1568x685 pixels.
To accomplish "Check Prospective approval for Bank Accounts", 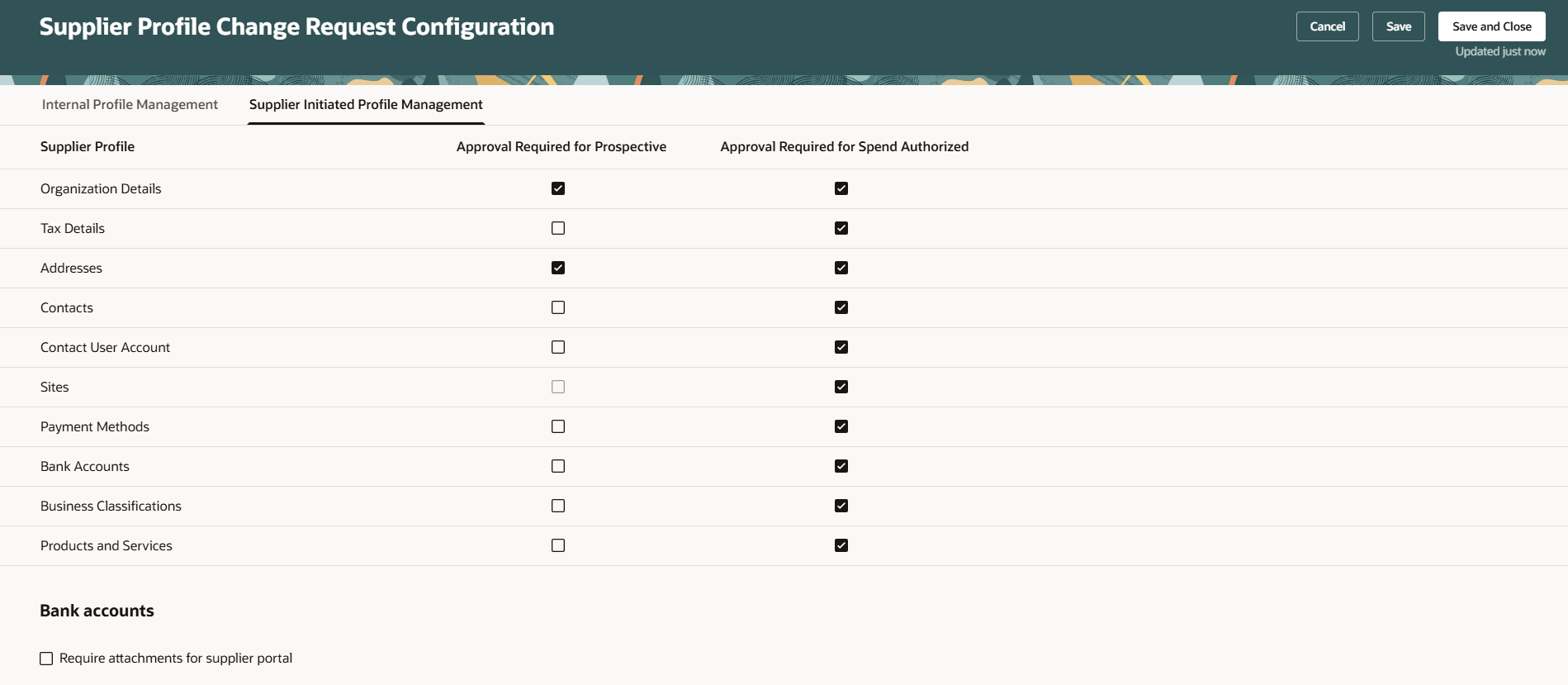I will (558, 466).
